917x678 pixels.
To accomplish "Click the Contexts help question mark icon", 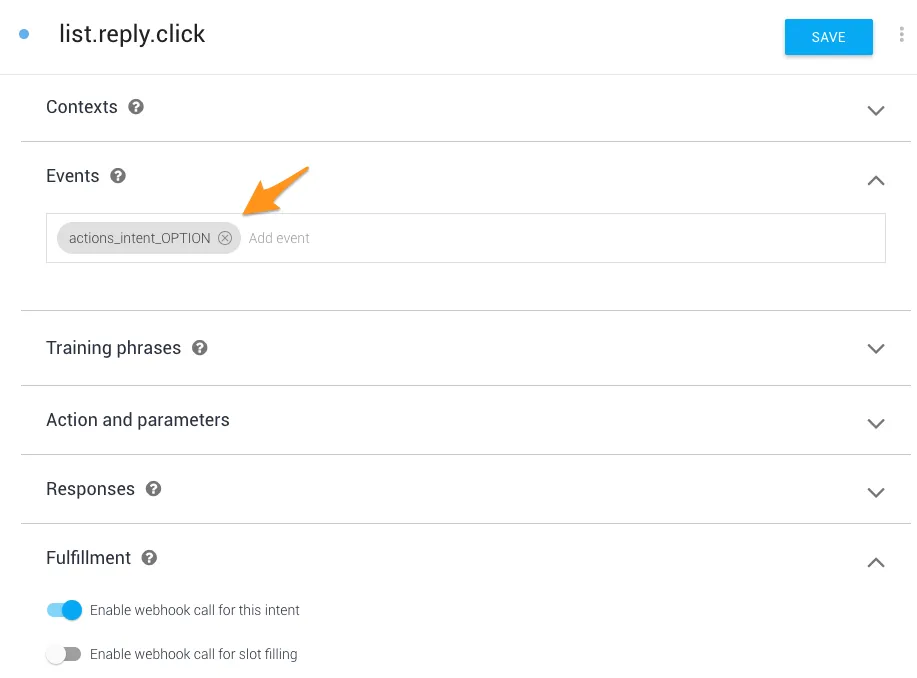I will click(136, 107).
